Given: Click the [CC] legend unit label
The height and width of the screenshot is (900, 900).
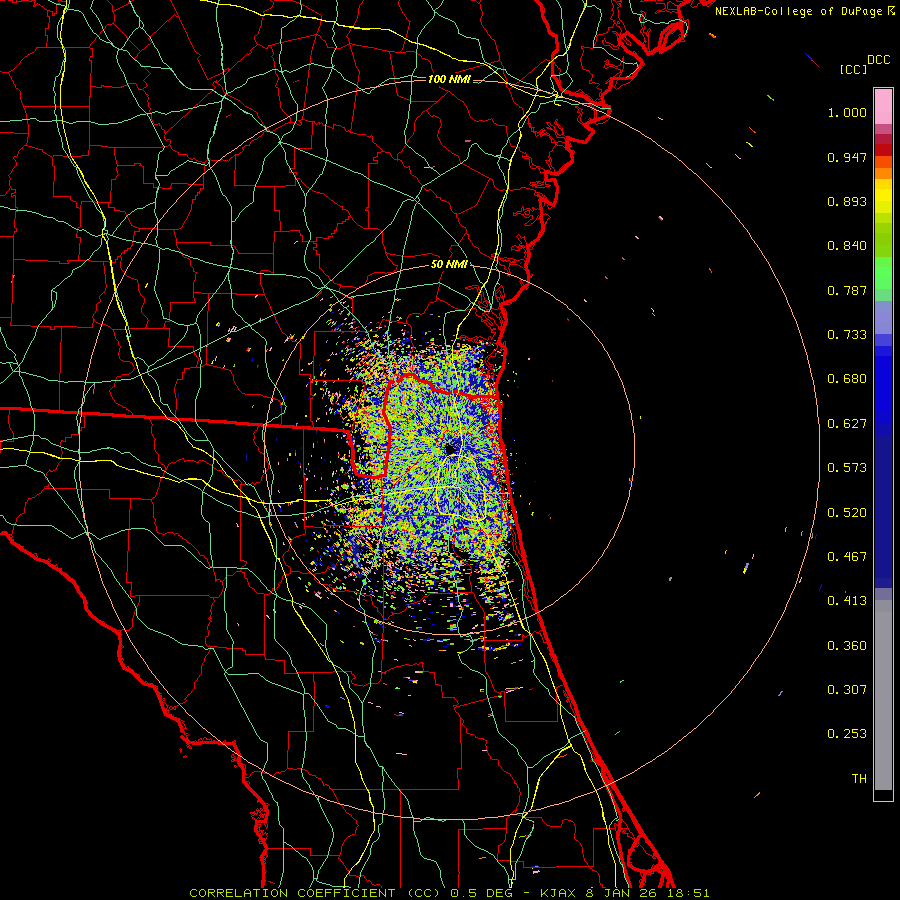Looking at the screenshot, I should pos(853,69).
